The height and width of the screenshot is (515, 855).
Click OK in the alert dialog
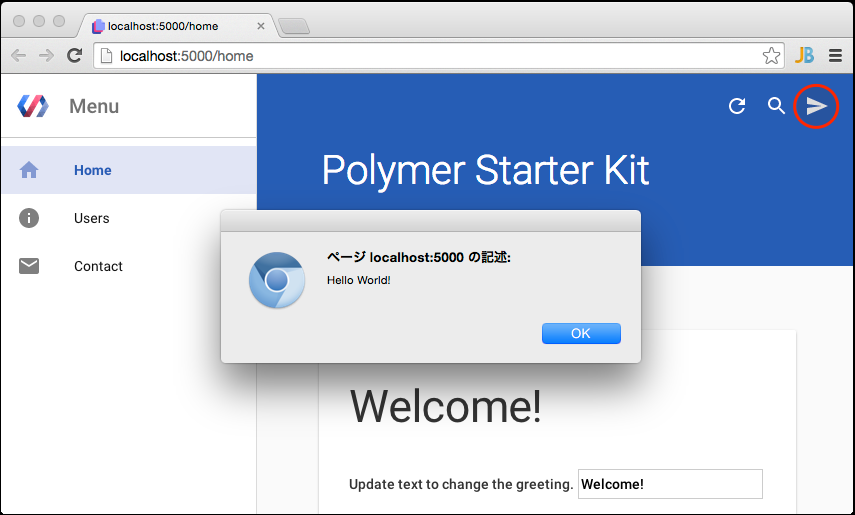581,333
